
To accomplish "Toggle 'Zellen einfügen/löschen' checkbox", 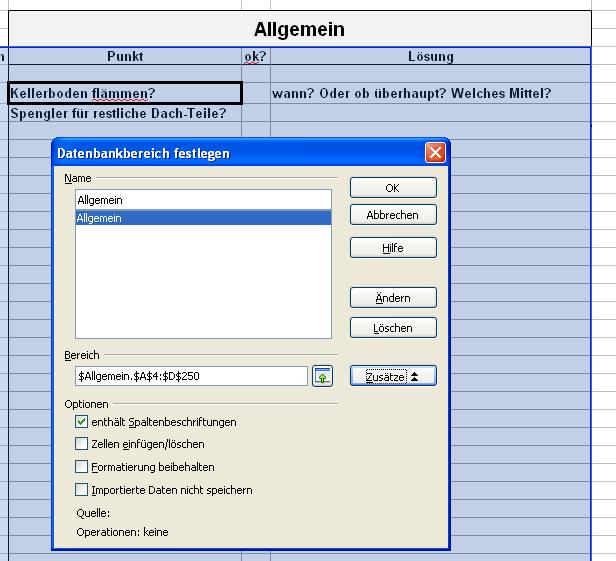I will click(x=82, y=444).
